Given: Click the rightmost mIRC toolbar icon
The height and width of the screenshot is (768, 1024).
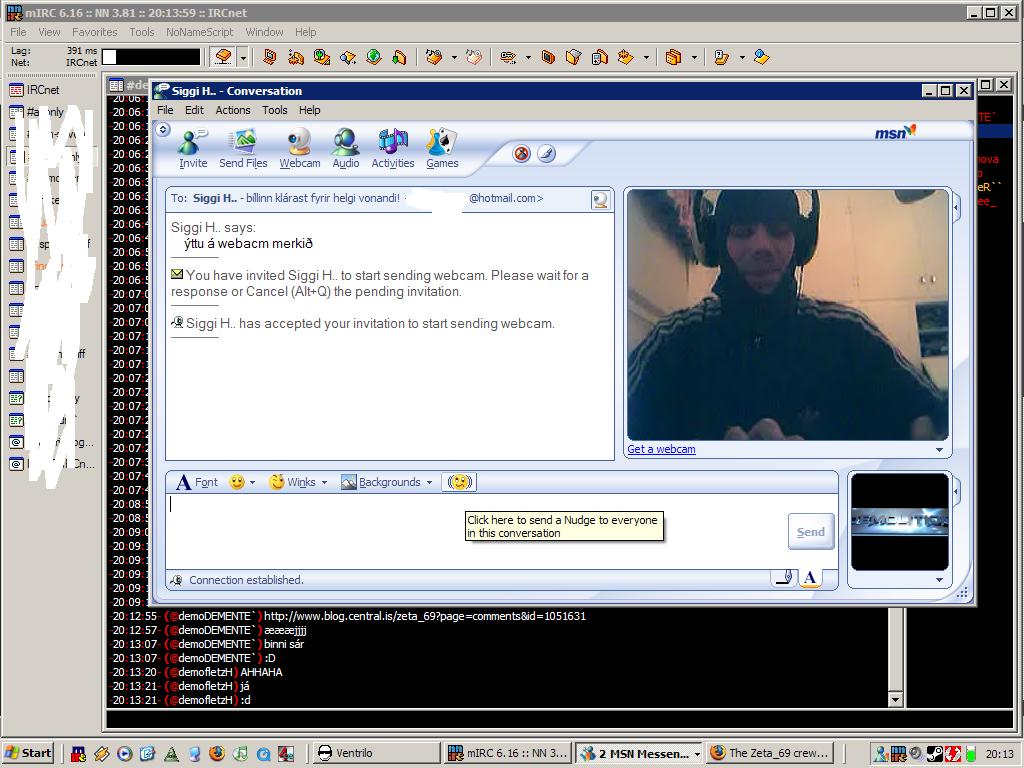Looking at the screenshot, I should (x=761, y=57).
